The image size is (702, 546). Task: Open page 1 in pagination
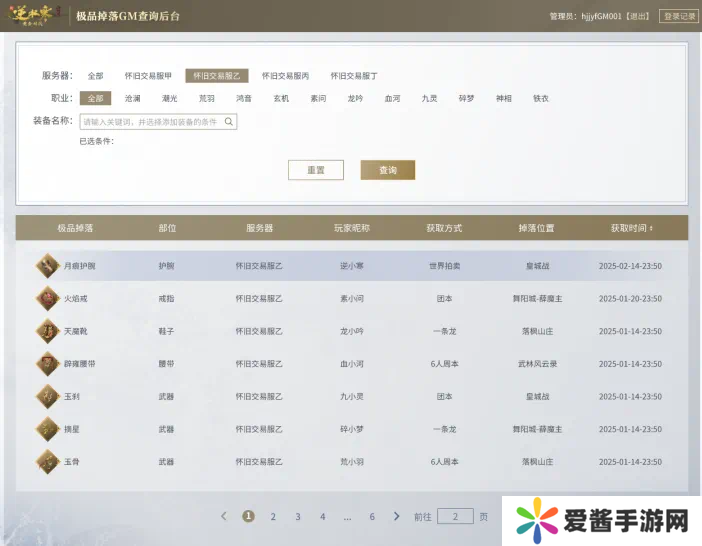tap(248, 516)
